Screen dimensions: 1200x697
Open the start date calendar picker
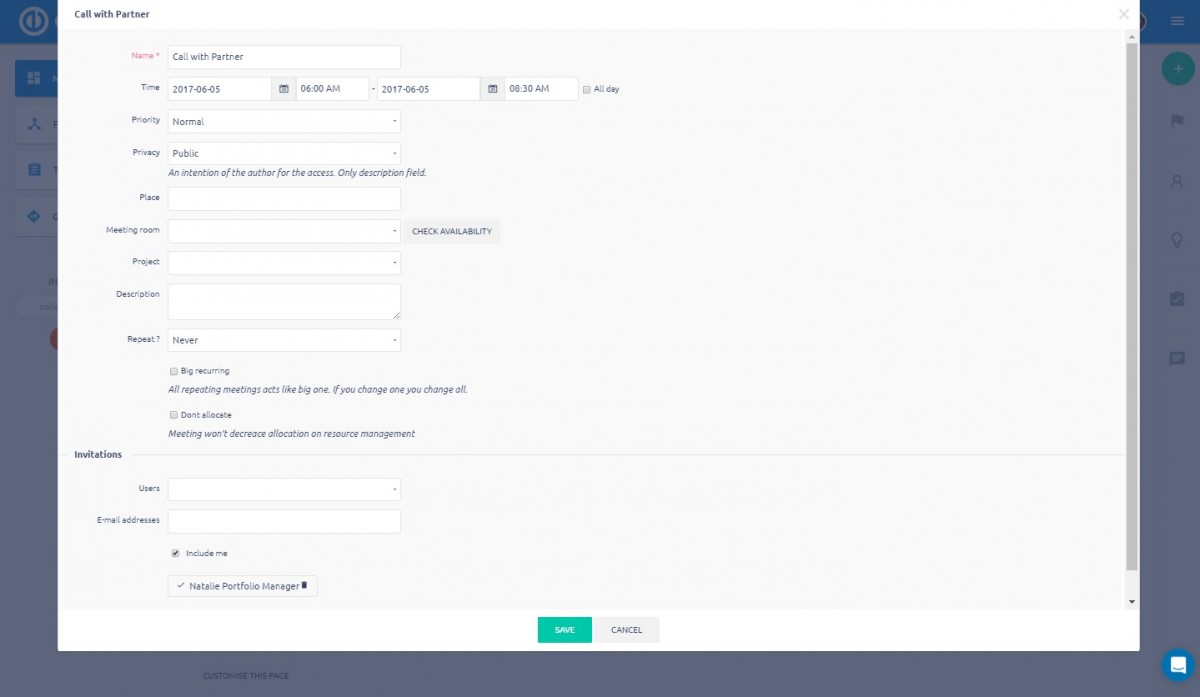(284, 89)
